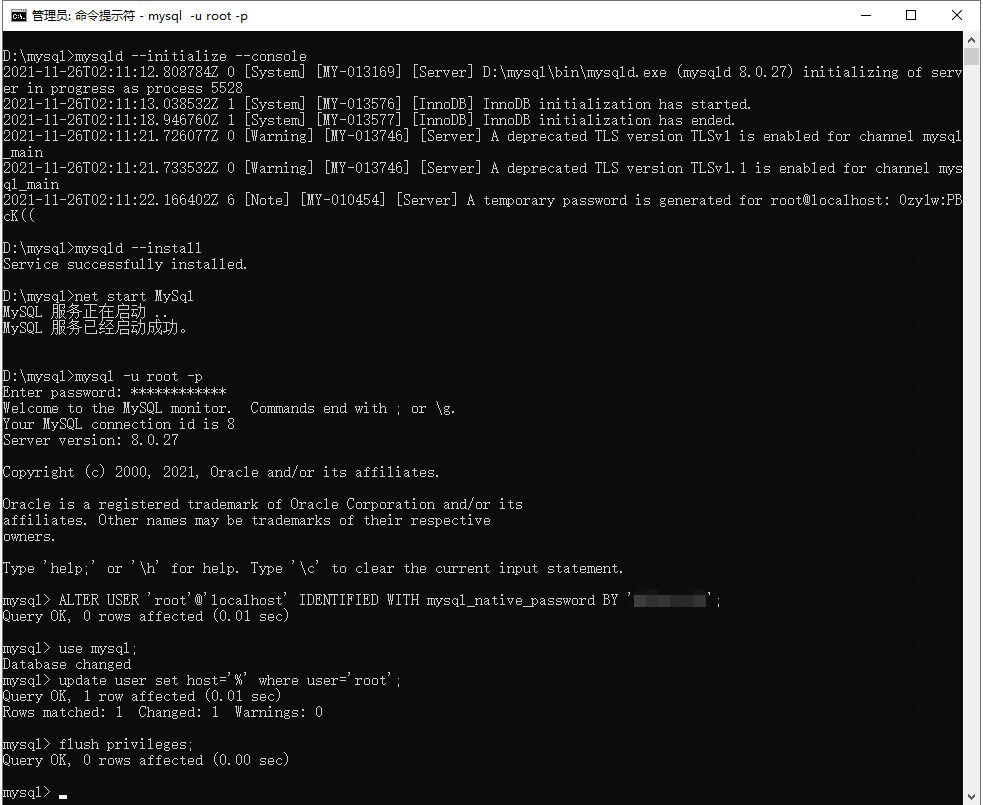
Task: Click the 'D:\mysql>mysql -u root -p' command line
Action: pos(103,377)
